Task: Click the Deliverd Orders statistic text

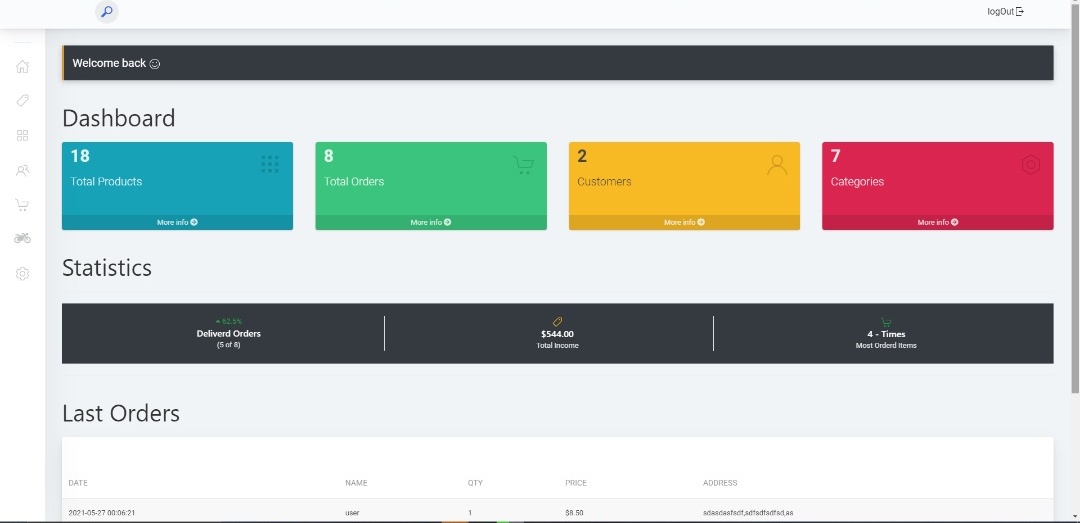Action: tap(229, 334)
